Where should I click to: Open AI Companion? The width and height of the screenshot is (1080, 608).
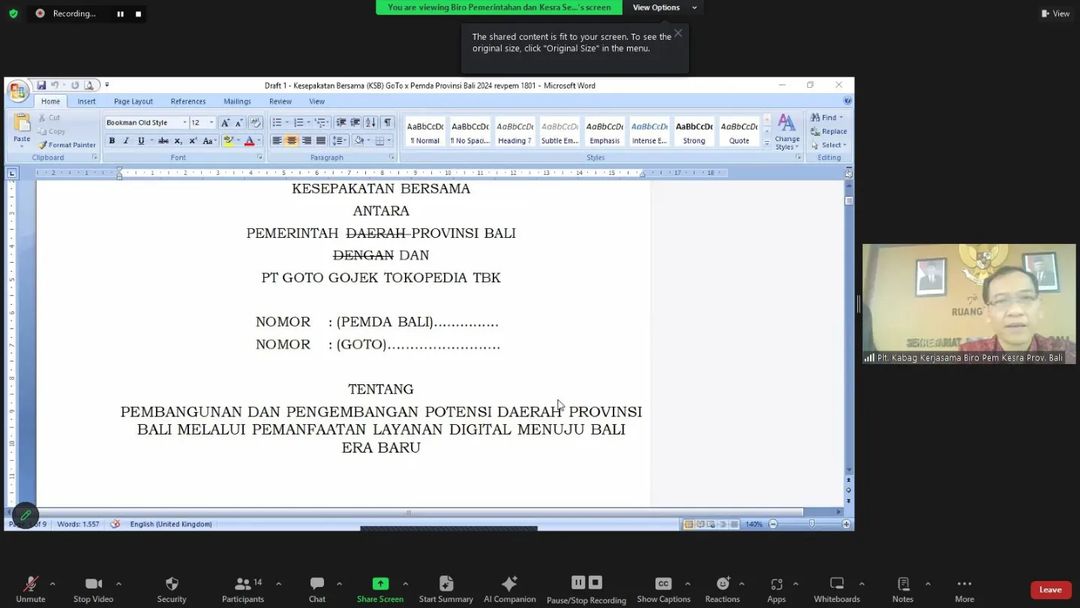(x=510, y=589)
